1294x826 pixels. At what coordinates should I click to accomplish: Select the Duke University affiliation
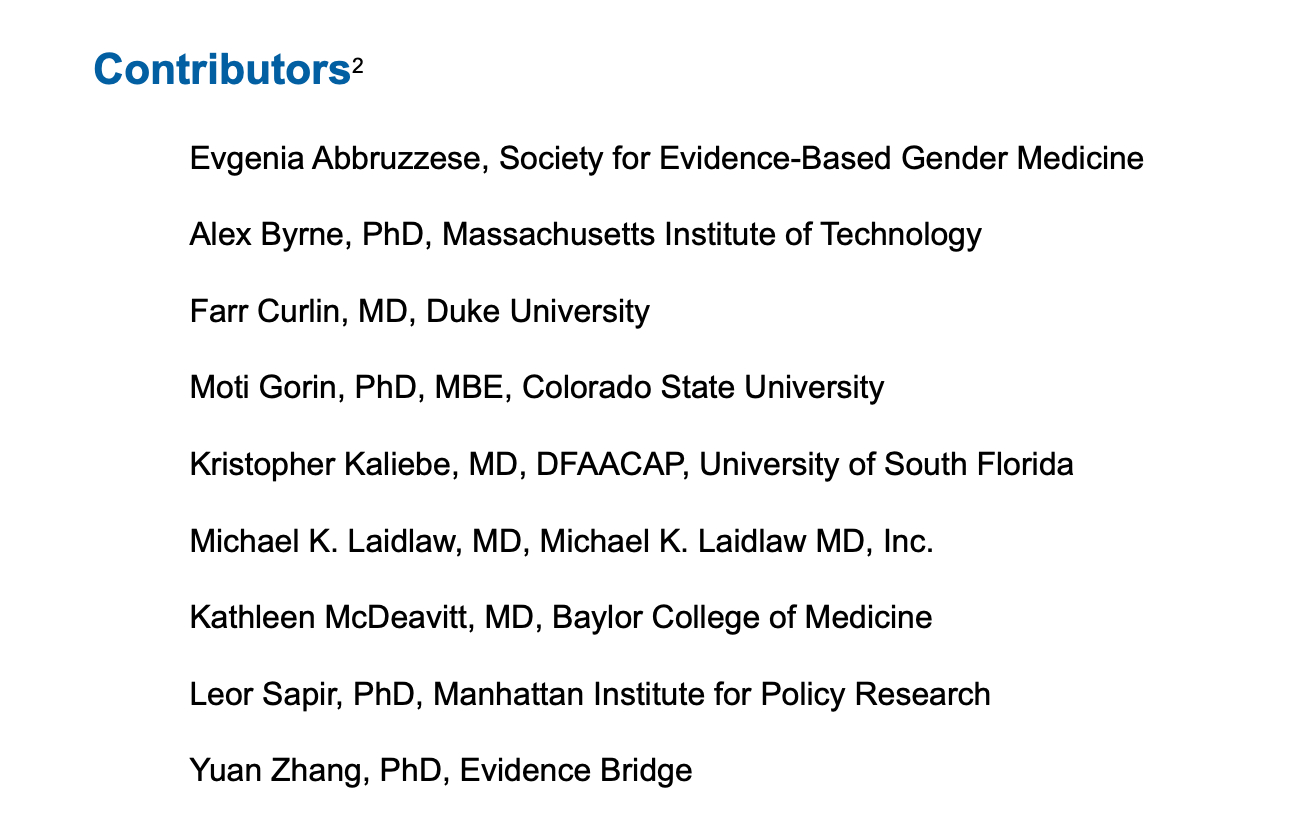(538, 311)
